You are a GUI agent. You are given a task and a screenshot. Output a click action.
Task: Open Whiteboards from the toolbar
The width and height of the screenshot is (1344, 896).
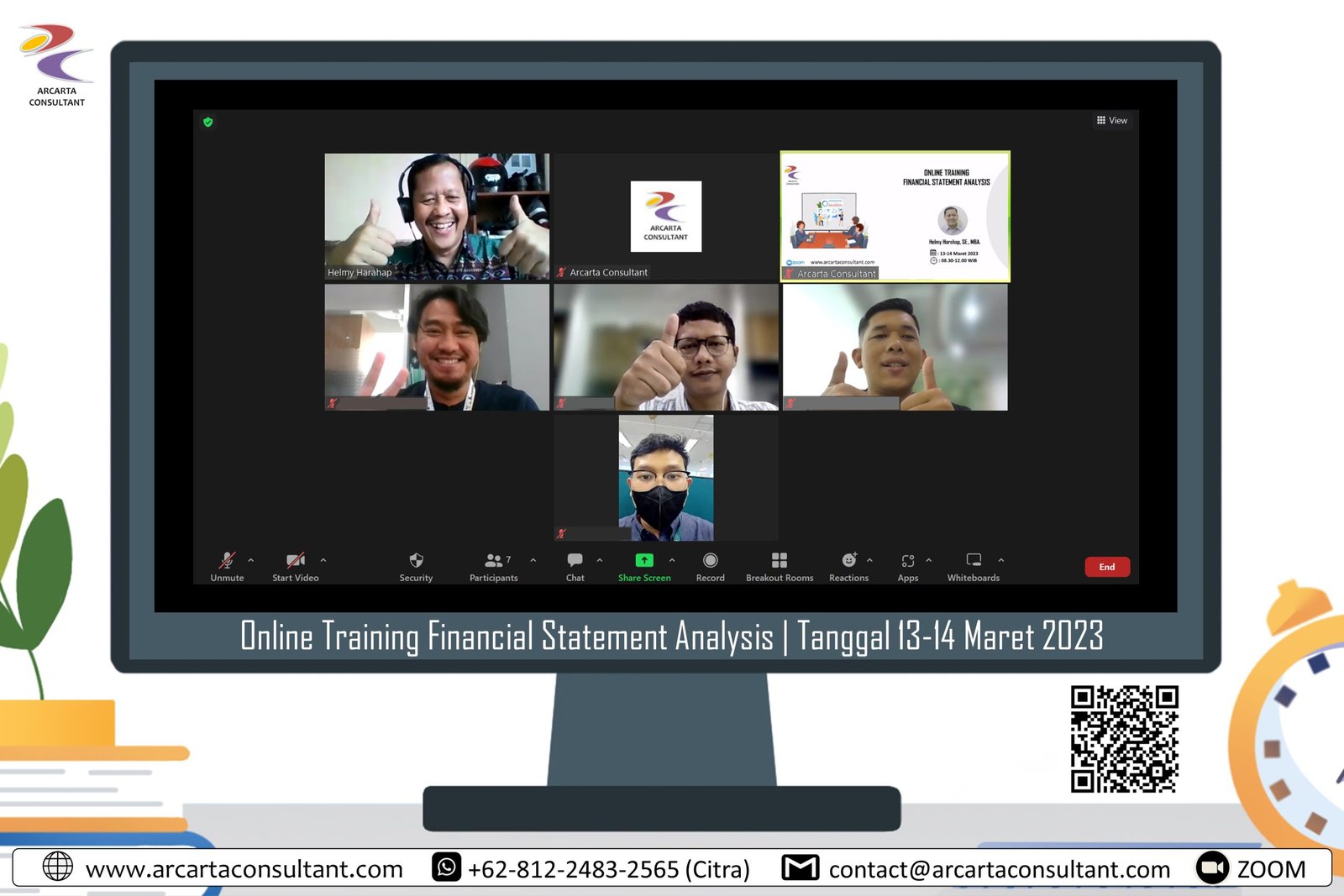(x=973, y=561)
